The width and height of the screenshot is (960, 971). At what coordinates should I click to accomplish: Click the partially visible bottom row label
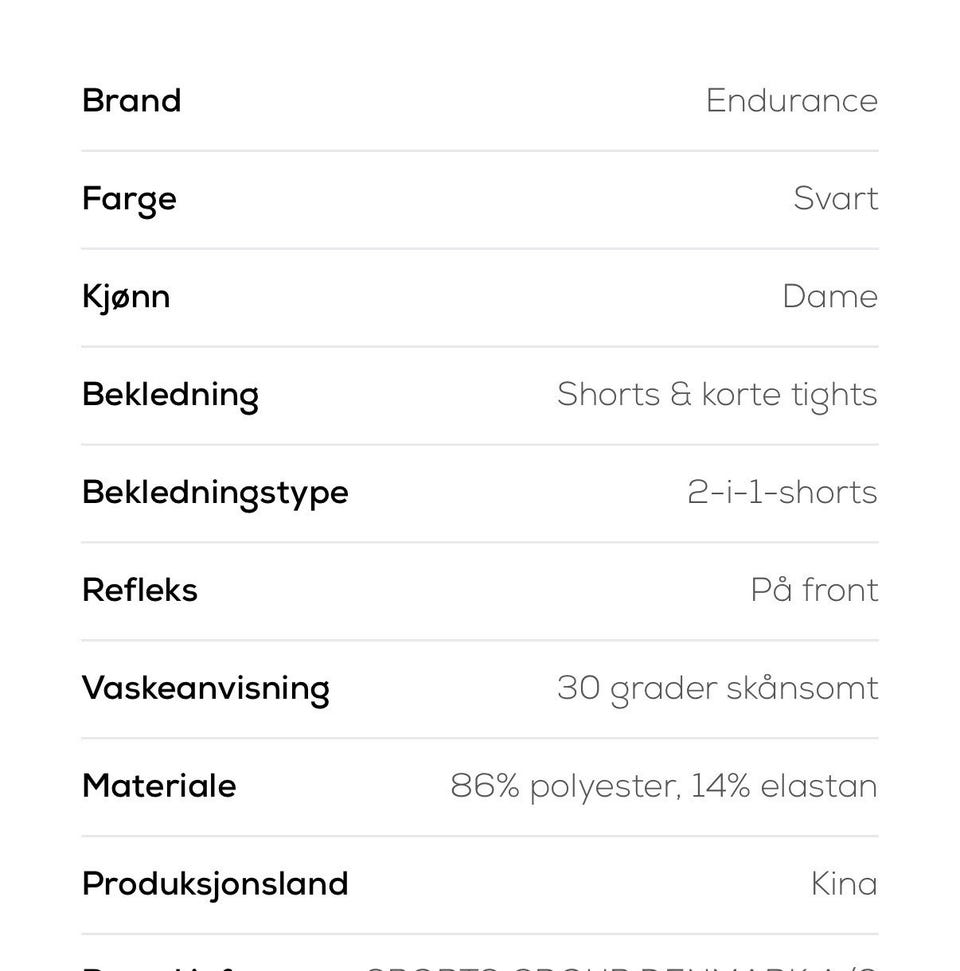(161, 967)
